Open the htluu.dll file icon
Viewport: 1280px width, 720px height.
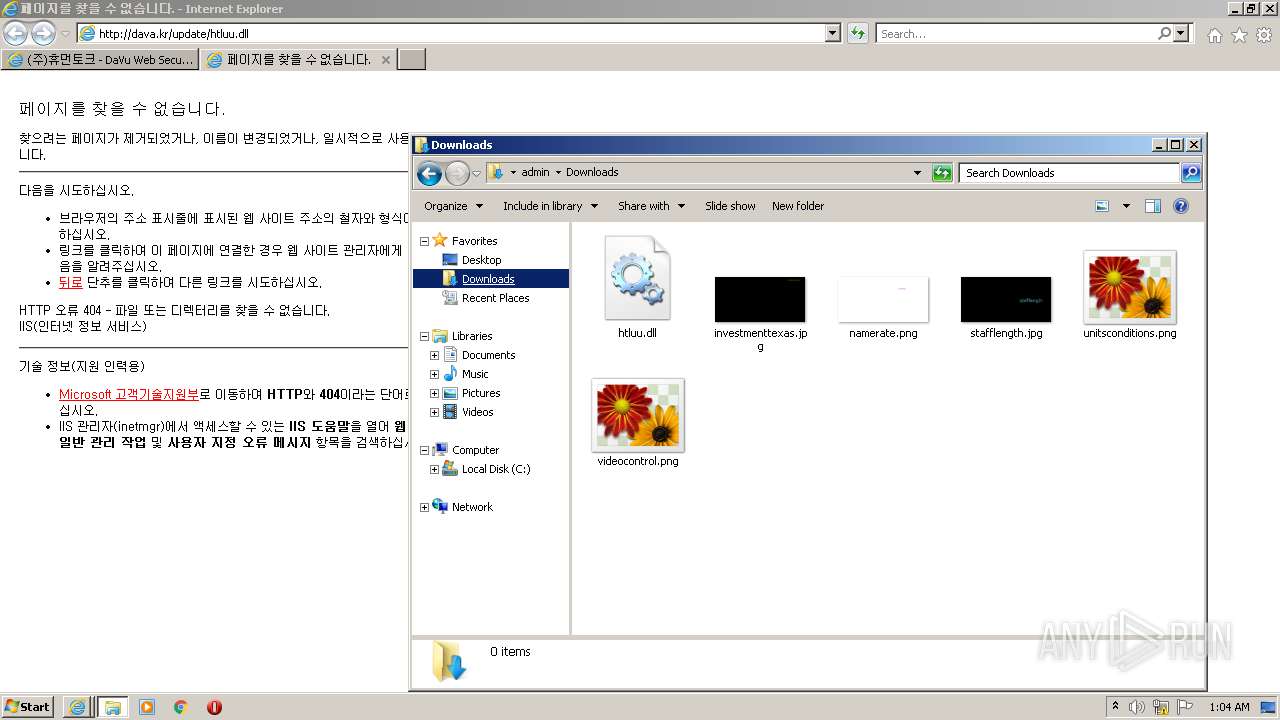pos(637,278)
